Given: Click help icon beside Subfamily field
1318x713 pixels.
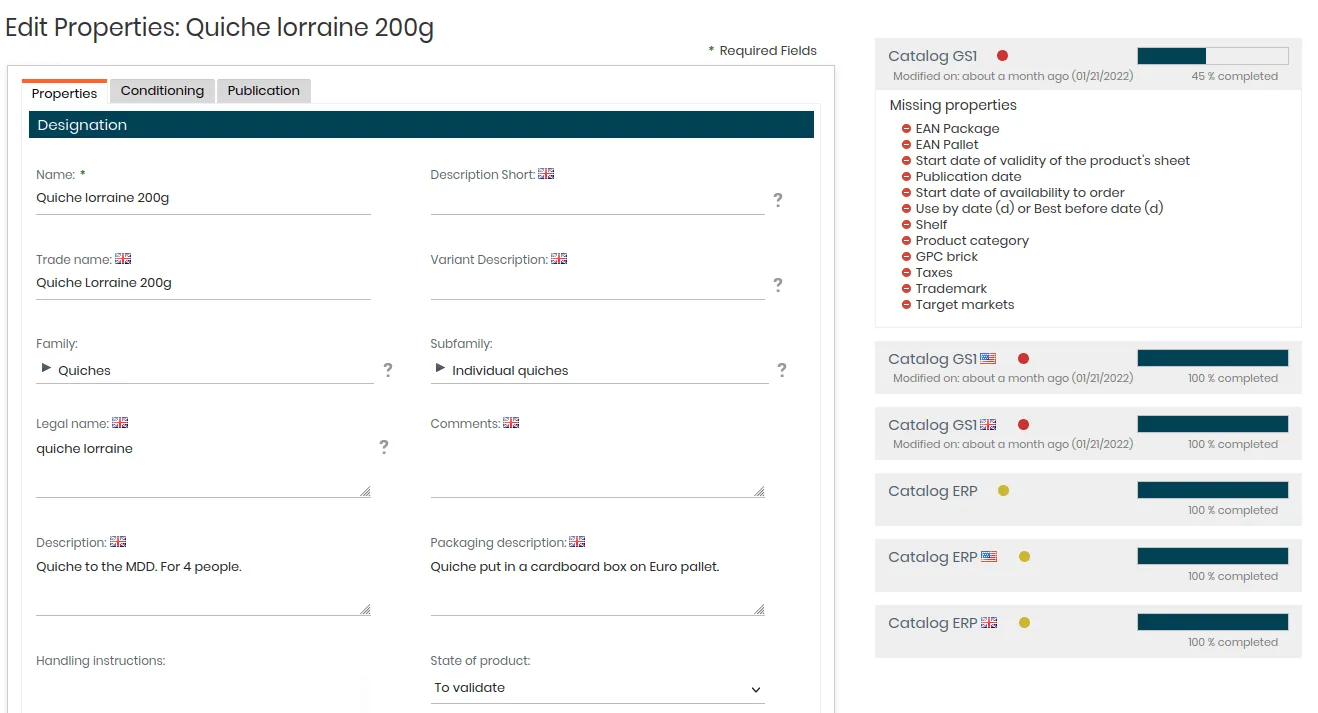Looking at the screenshot, I should pos(782,370).
